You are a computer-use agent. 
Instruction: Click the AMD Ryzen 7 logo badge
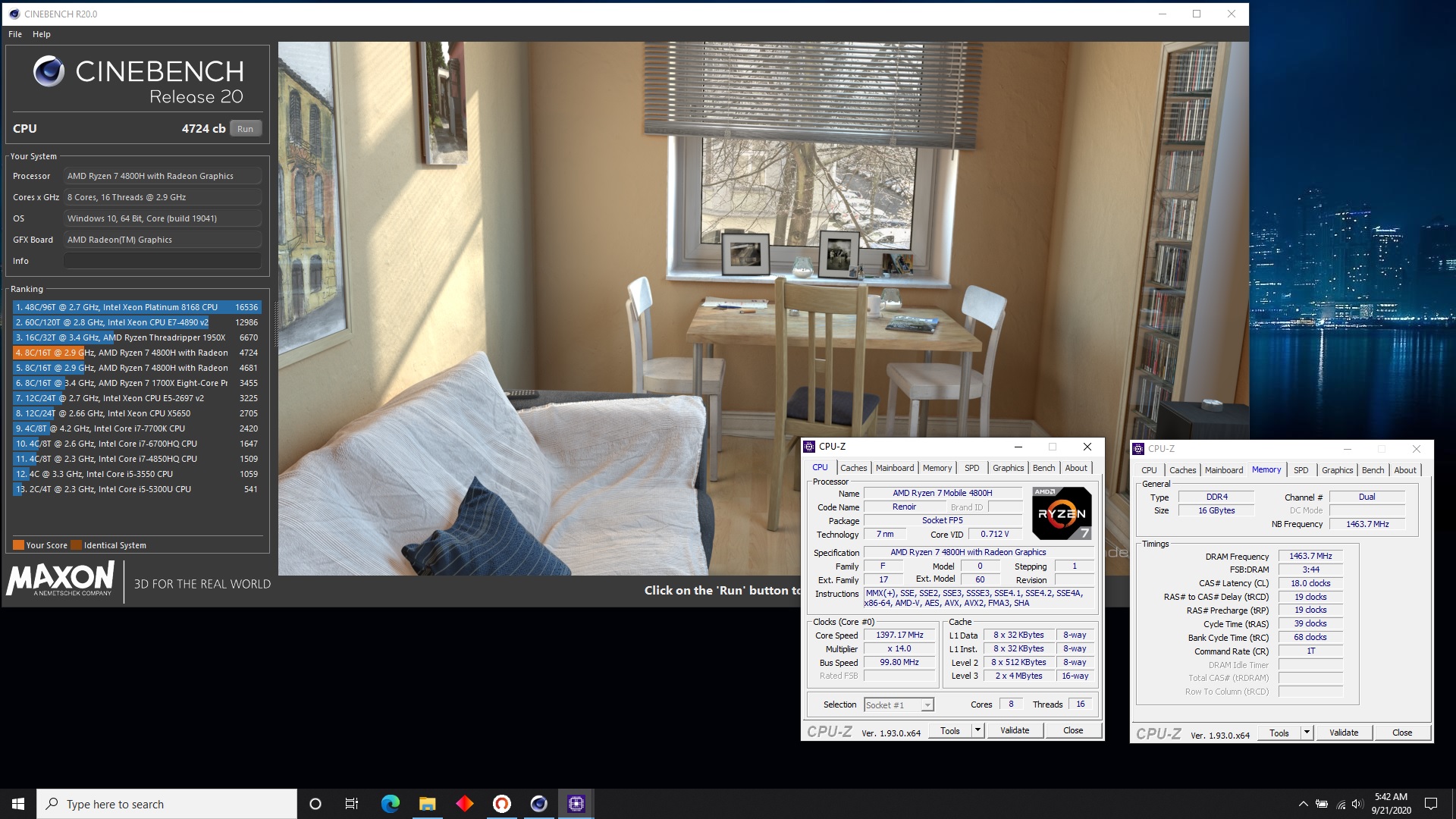pos(1062,513)
